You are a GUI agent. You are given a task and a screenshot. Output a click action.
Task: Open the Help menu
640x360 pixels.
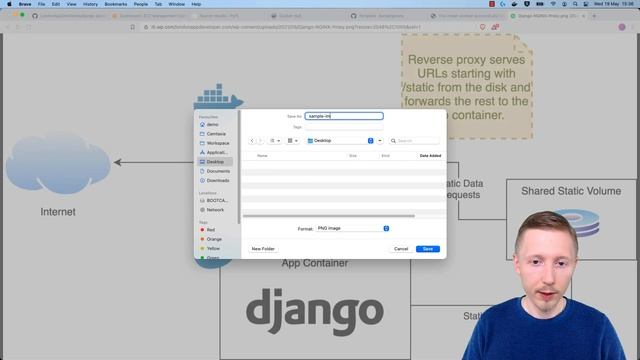coord(196,4)
